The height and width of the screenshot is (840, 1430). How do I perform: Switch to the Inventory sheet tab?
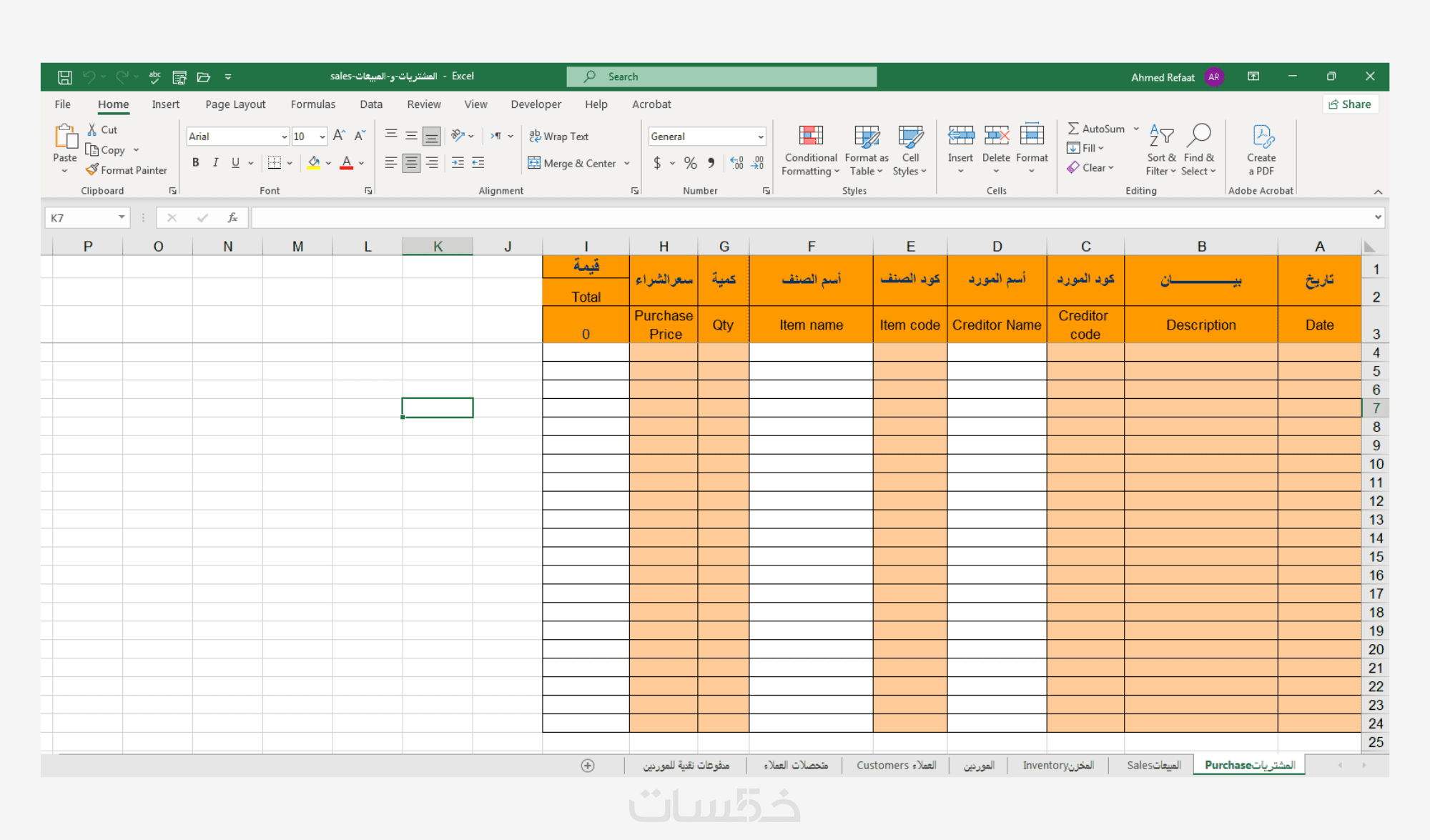click(x=1057, y=765)
